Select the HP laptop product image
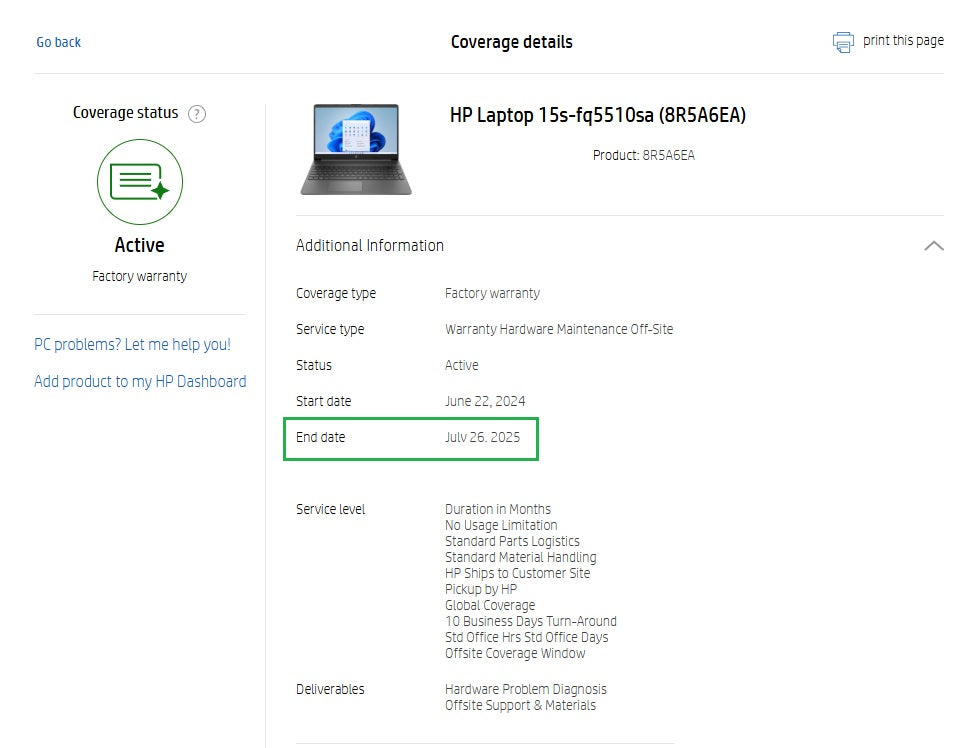Screen dimensions: 958x748 click(356, 149)
